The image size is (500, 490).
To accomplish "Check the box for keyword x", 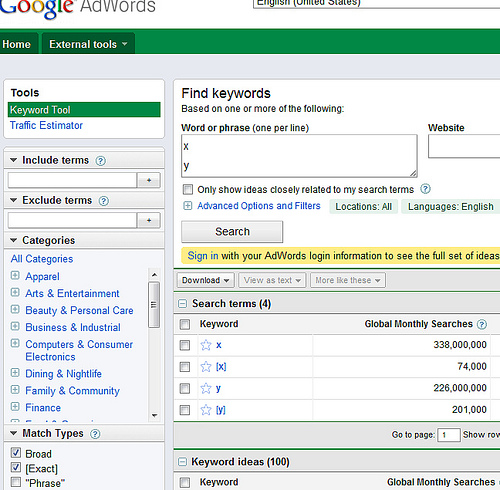I will pyautogui.click(x=185, y=345).
